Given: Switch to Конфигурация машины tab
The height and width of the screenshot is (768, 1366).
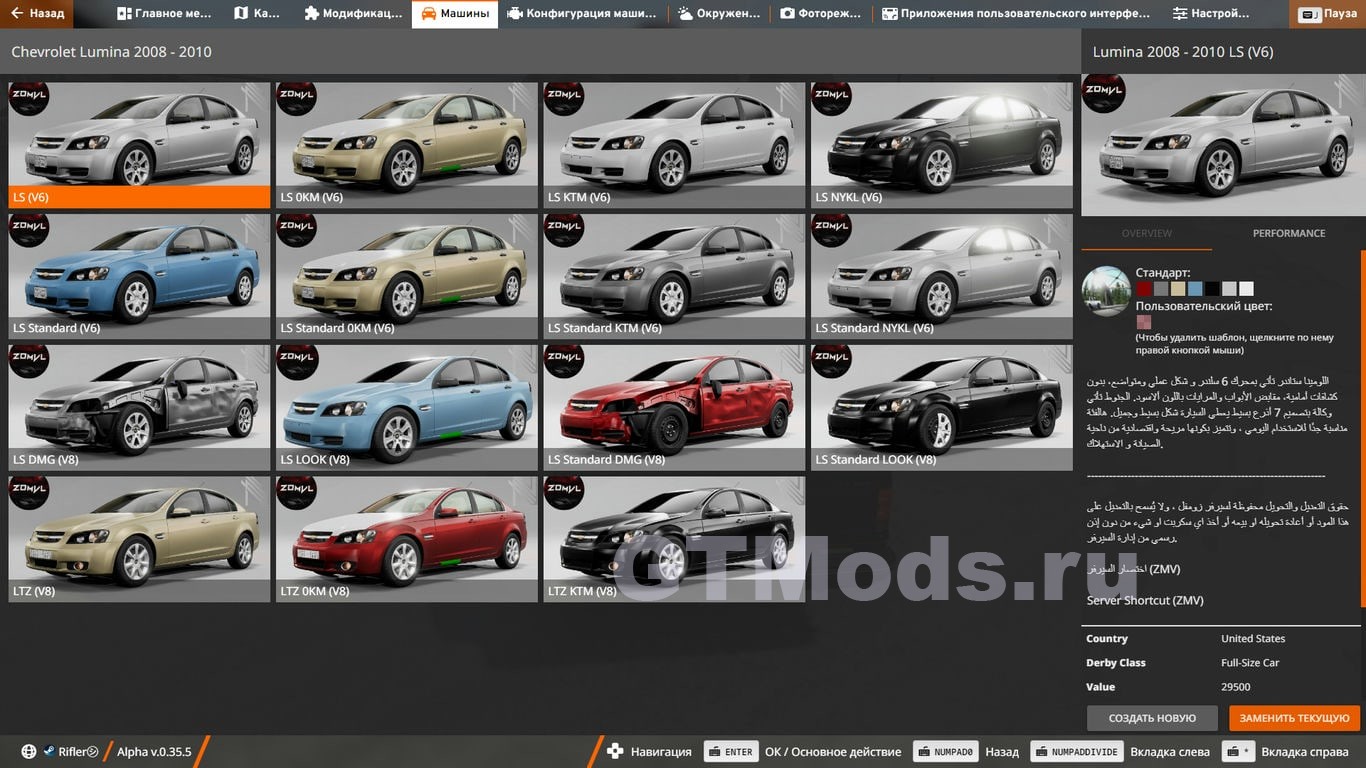Looking at the screenshot, I should pyautogui.click(x=582, y=14).
